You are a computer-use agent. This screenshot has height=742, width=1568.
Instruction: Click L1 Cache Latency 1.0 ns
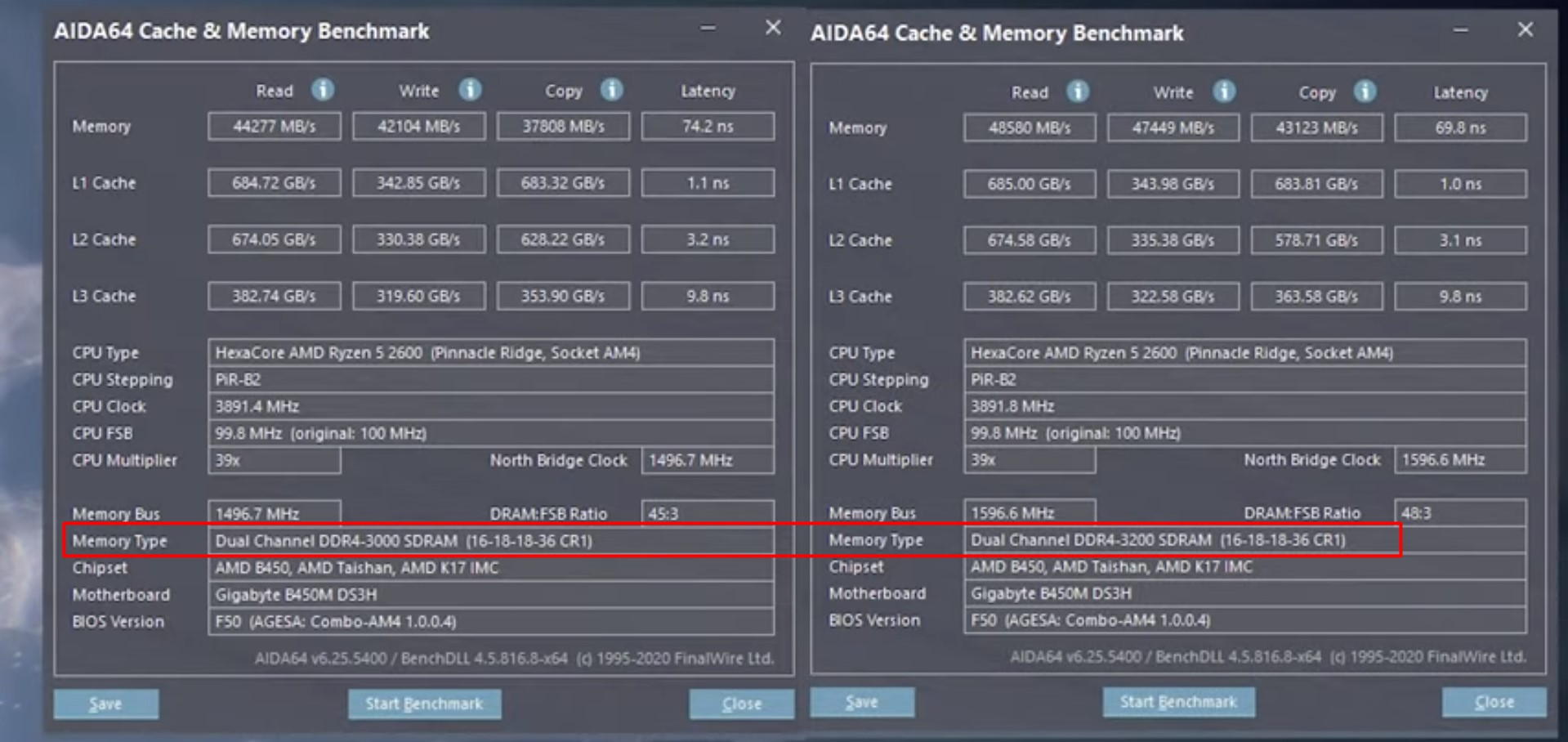point(1461,185)
